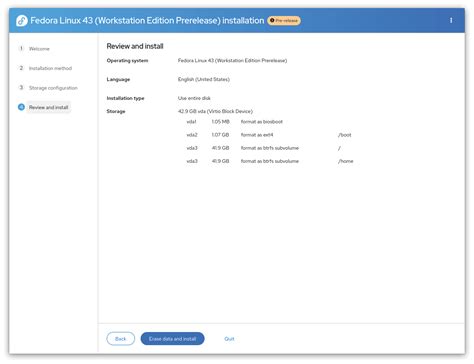Viewport: 474px width, 364px height.
Task: Click the /boot mount point
Action: (345, 135)
